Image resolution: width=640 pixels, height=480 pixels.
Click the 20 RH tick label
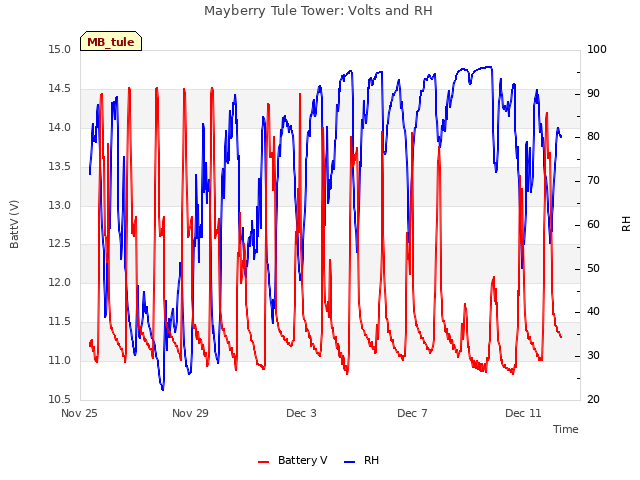593,399
